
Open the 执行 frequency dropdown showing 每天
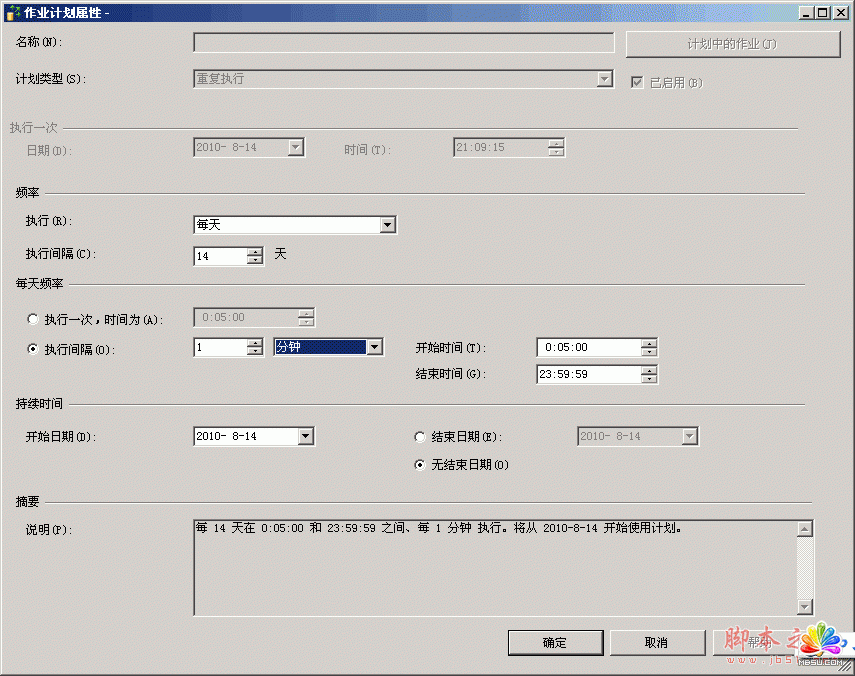388,226
